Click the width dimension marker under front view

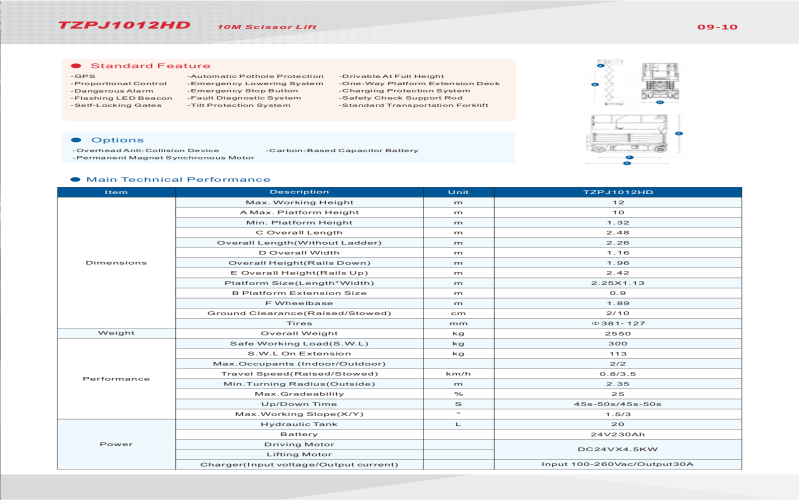[x=660, y=103]
